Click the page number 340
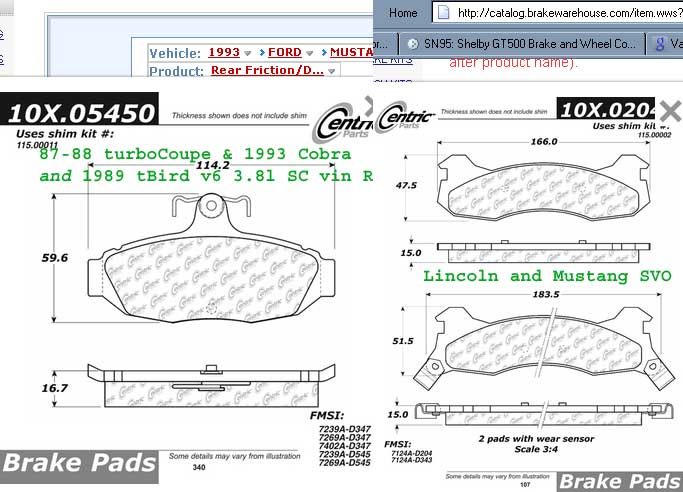 199,467
